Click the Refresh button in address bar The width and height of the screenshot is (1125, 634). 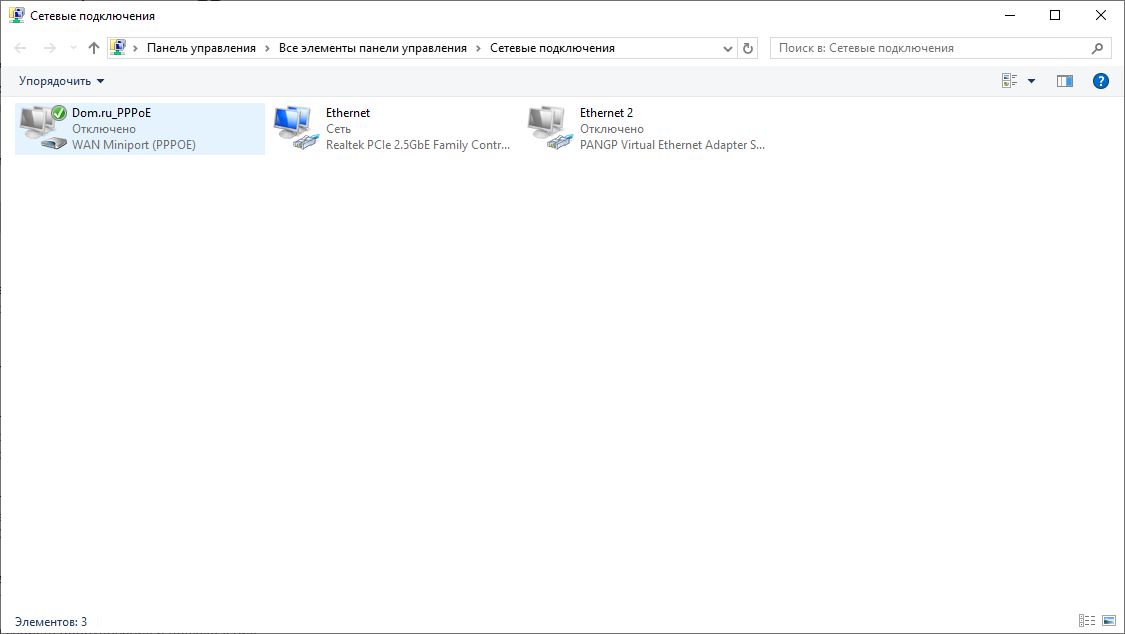tap(749, 48)
